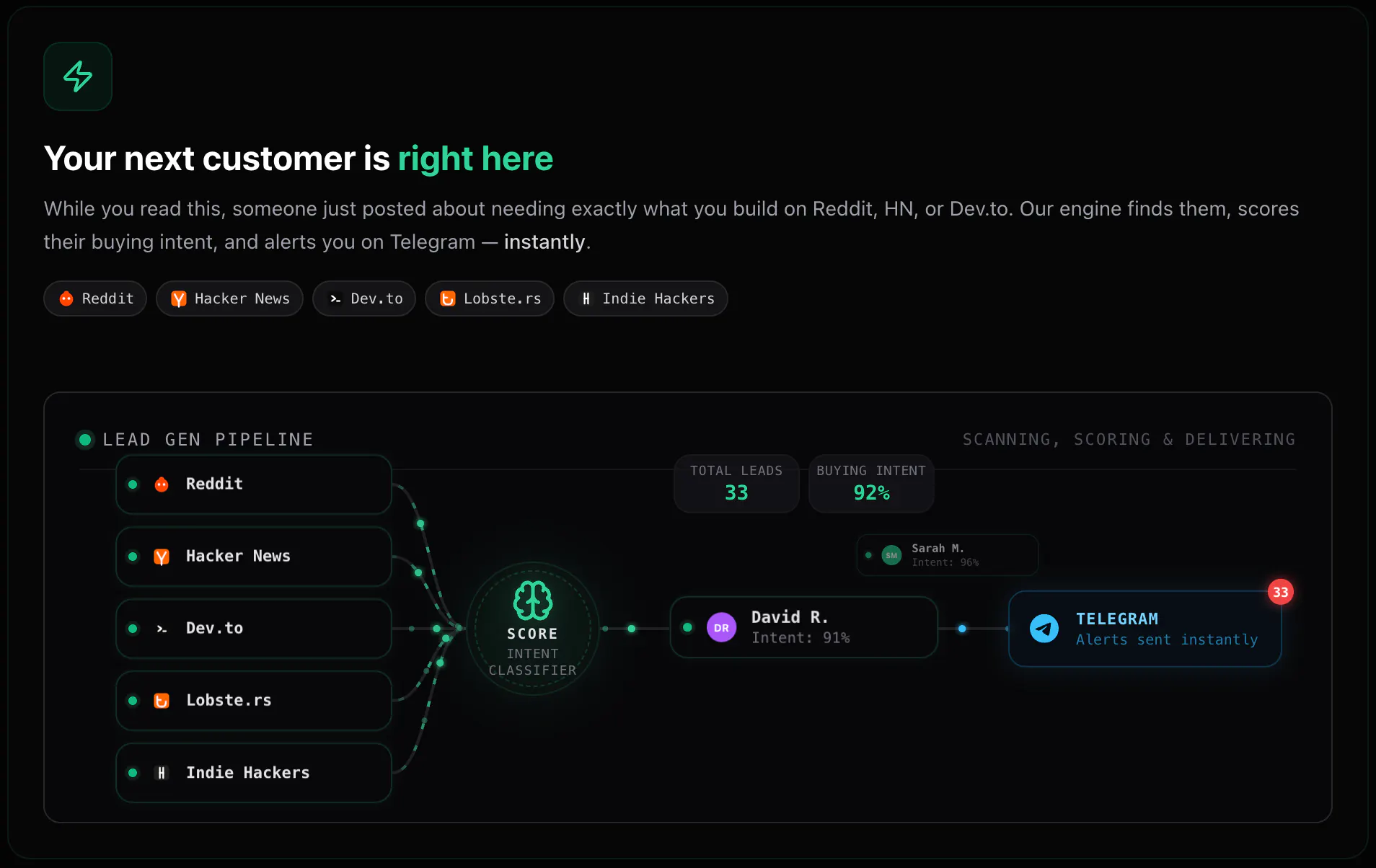1376x868 pixels.
Task: Click the word "instantly" in the description
Action: coord(544,242)
